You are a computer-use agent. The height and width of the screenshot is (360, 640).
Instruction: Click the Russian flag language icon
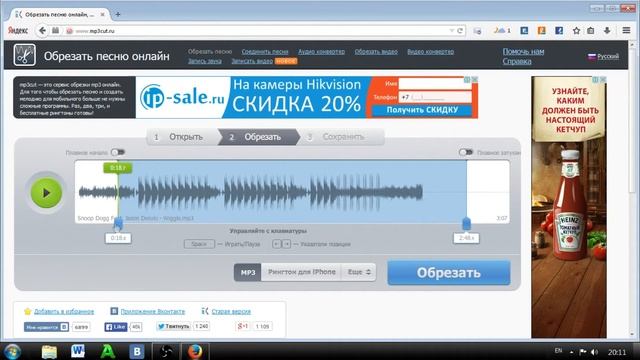(591, 56)
